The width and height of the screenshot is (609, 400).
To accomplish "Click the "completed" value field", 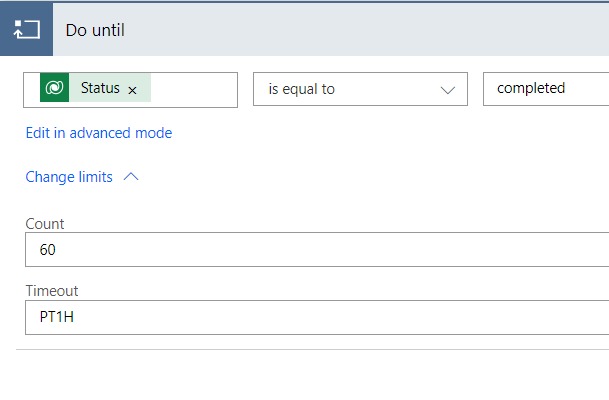I will 545,89.
